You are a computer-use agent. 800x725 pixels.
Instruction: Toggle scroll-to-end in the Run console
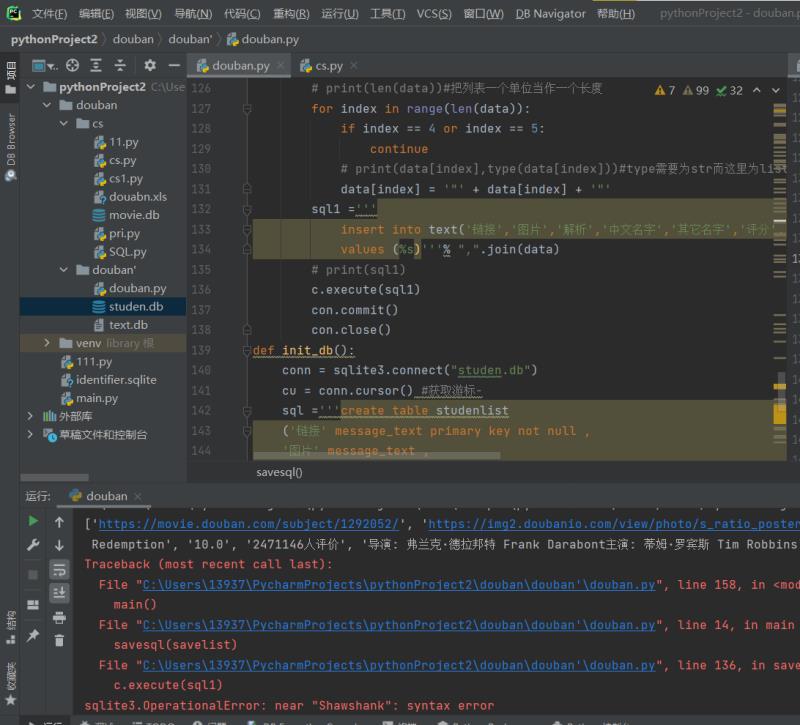[59, 593]
